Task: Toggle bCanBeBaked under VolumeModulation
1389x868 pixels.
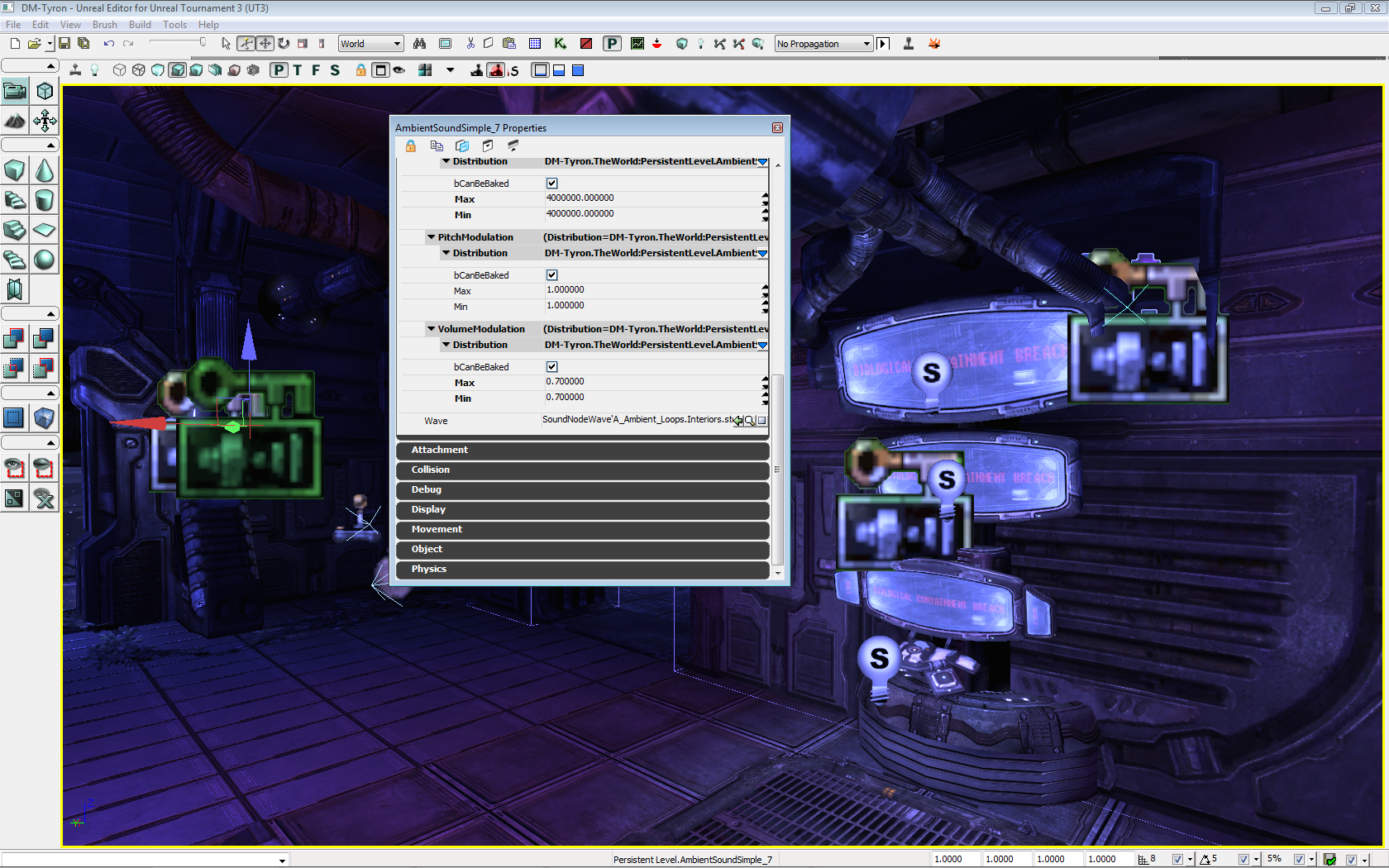Action: pyautogui.click(x=552, y=367)
